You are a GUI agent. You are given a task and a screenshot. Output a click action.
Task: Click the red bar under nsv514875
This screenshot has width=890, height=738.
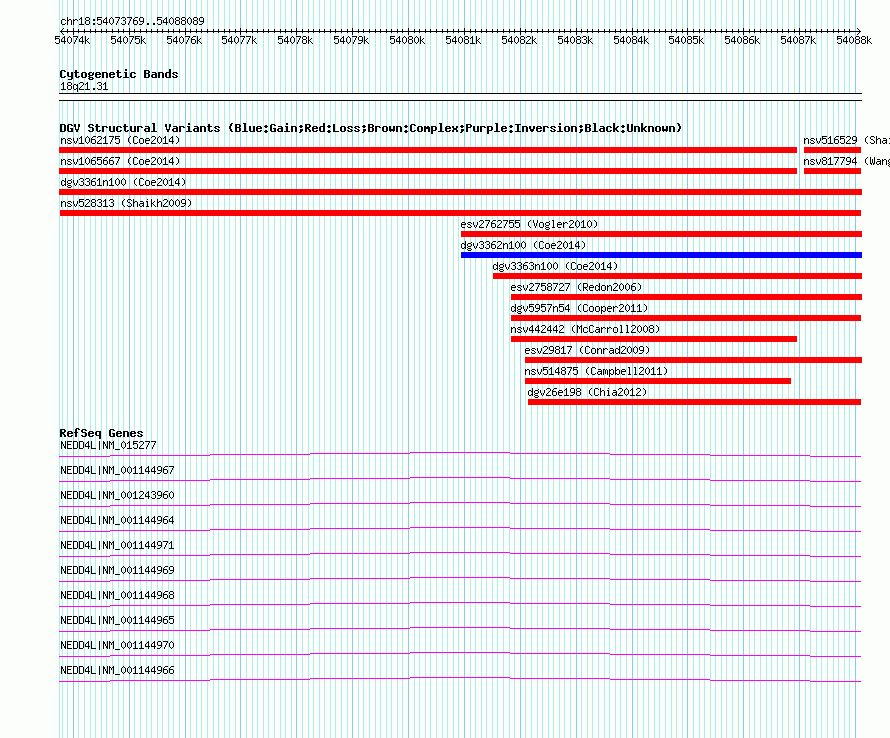658,381
